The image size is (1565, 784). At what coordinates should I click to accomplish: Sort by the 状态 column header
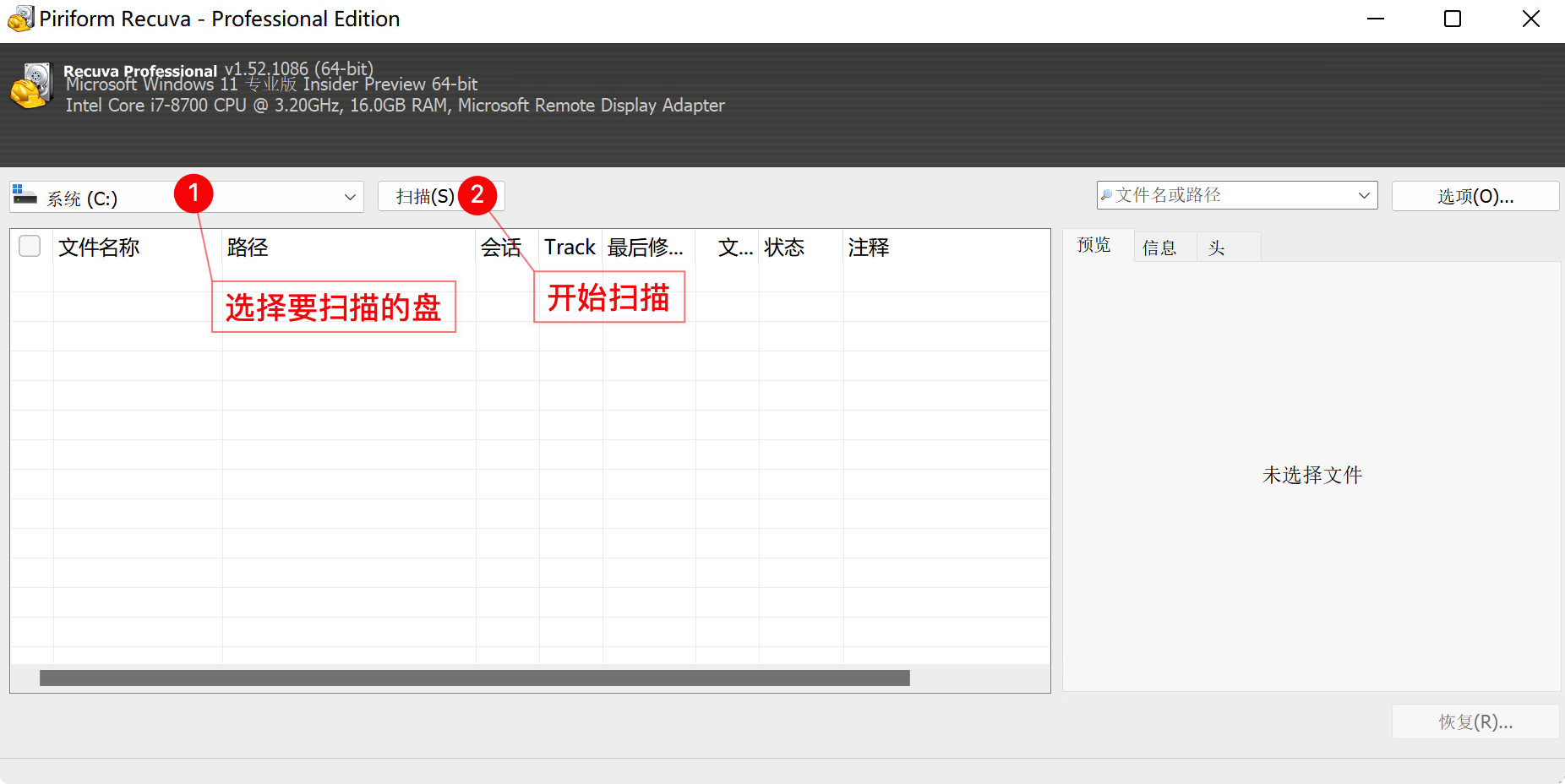pos(800,247)
